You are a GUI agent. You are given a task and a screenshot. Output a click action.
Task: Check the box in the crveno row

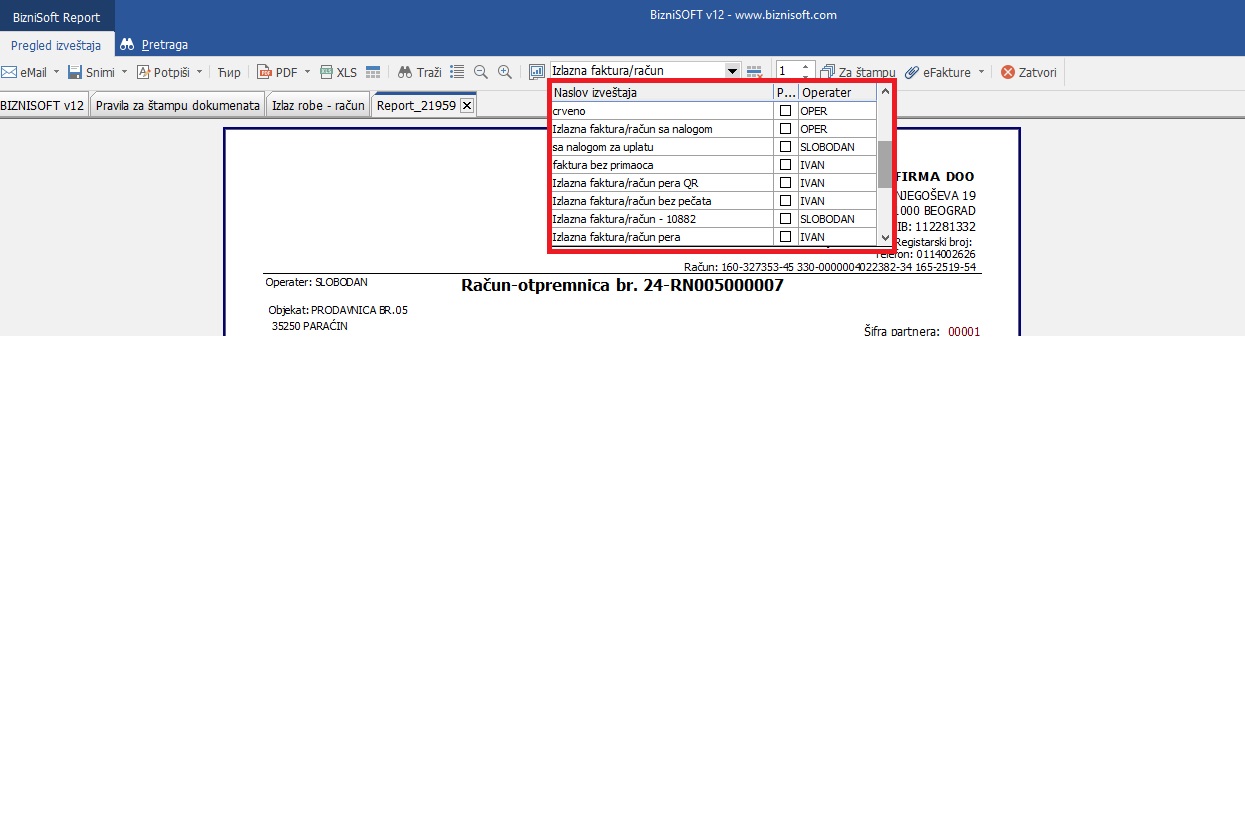pyautogui.click(x=786, y=111)
